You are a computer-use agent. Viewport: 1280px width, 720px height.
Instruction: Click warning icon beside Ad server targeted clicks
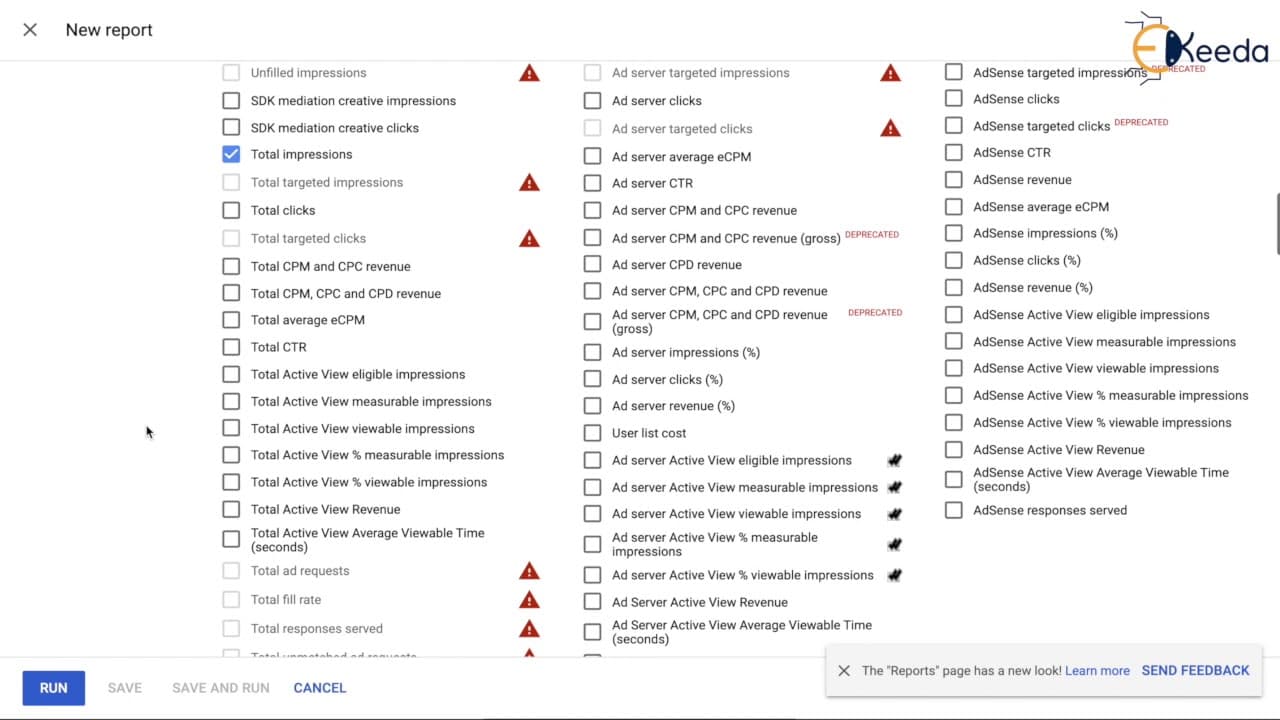tap(890, 128)
